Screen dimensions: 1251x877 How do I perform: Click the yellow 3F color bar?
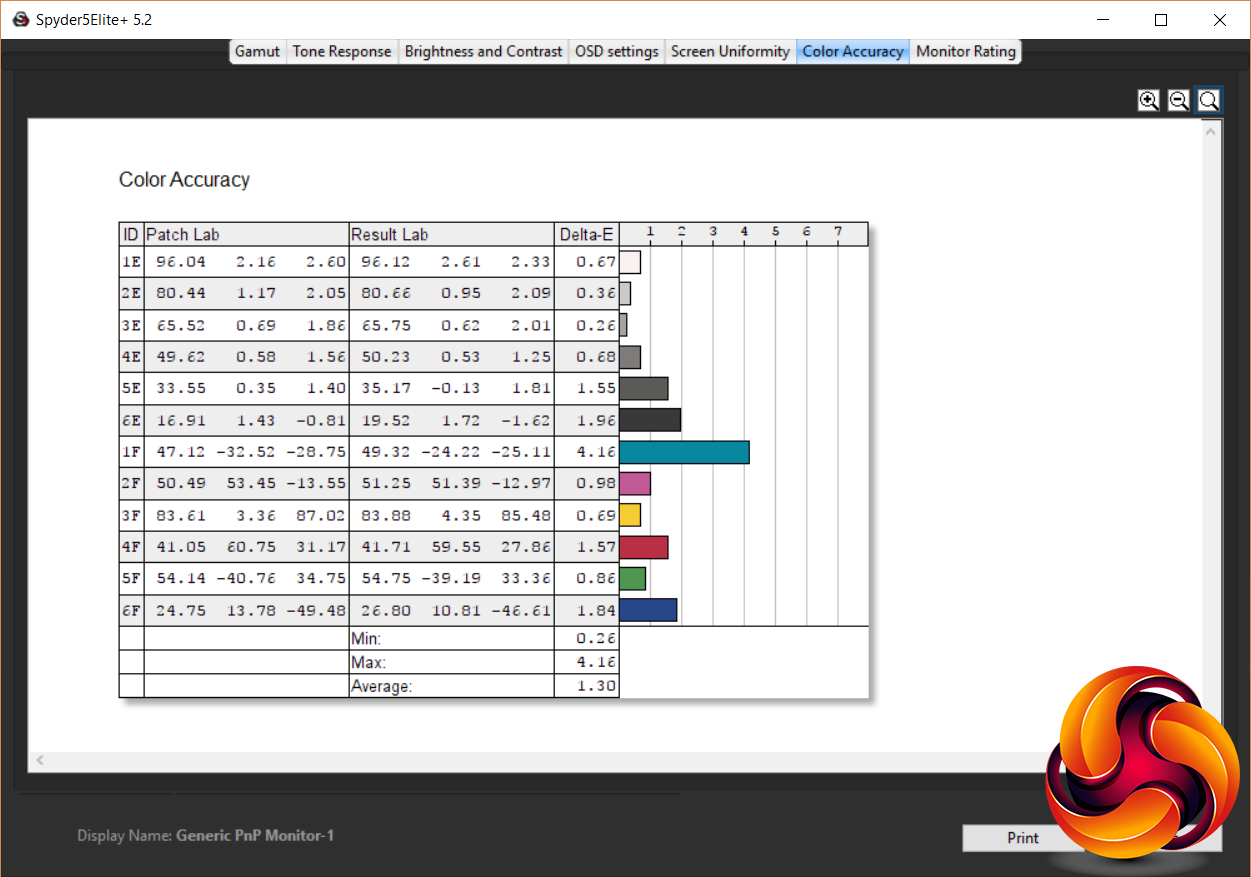pyautogui.click(x=630, y=515)
